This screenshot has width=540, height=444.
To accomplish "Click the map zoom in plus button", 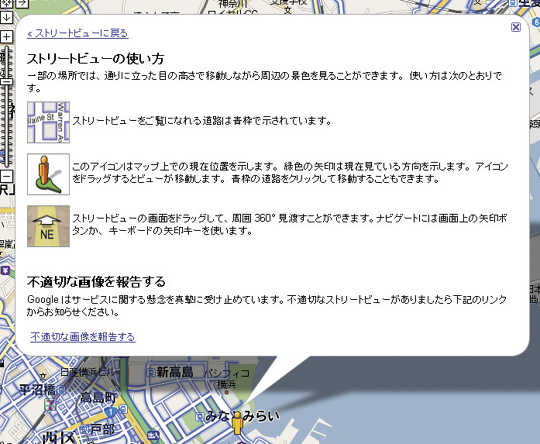I will click(6, 37).
